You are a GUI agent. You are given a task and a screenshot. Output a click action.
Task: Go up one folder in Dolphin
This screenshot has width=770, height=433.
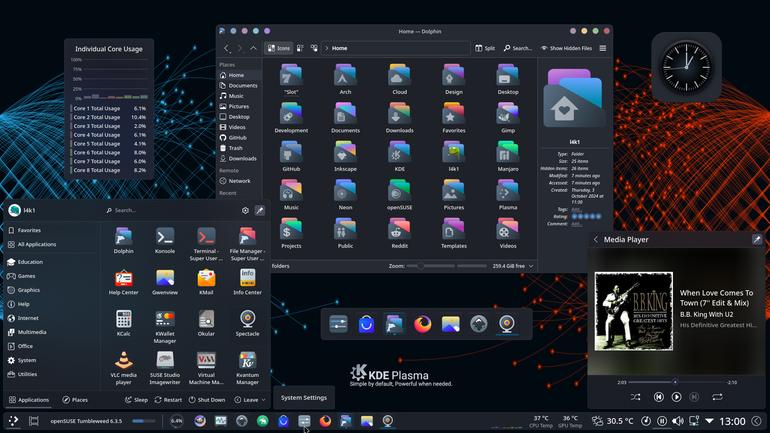coord(253,48)
